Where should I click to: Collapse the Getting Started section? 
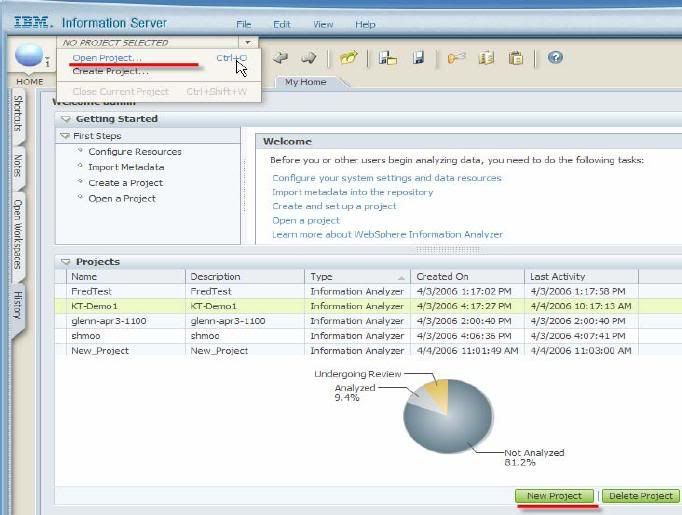click(x=66, y=119)
